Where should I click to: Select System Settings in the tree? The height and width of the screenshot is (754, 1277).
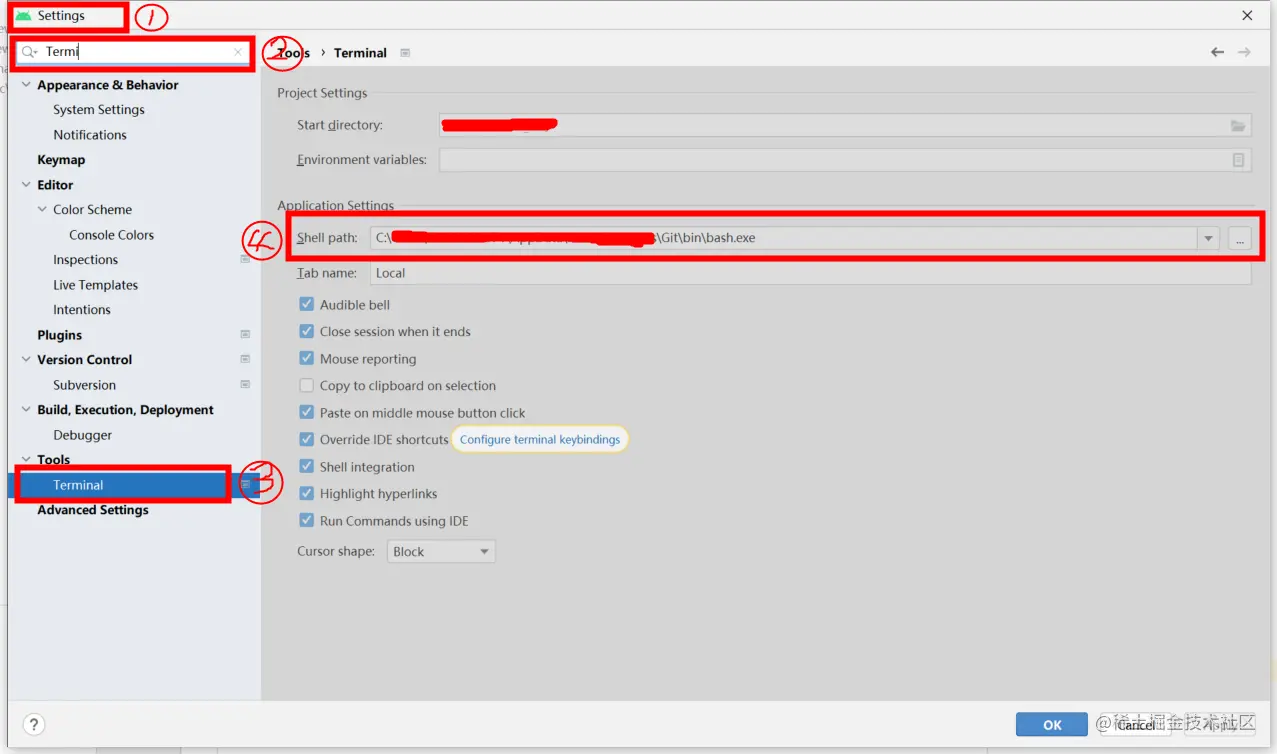point(99,110)
